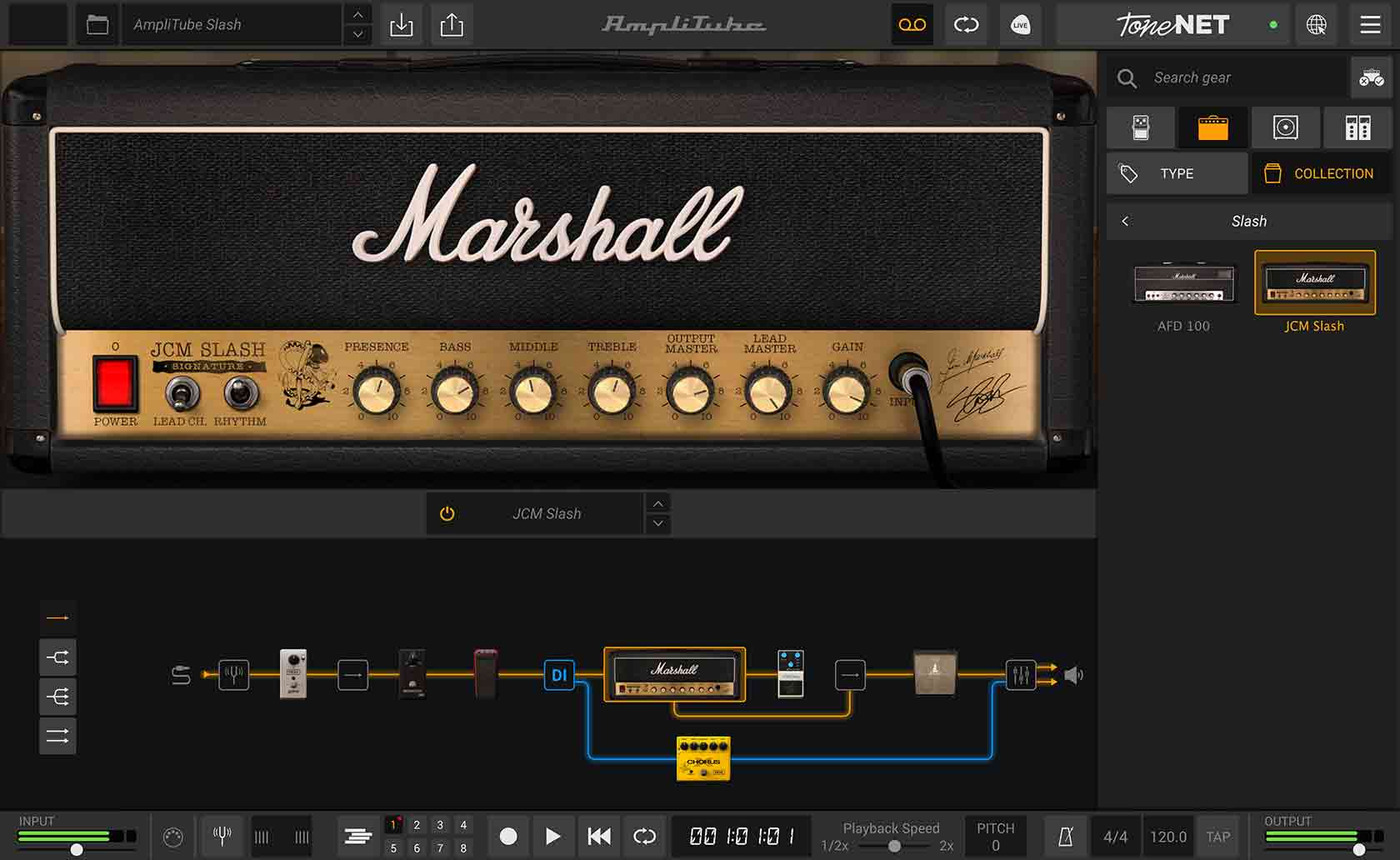This screenshot has width=1400, height=860.
Task: Click the BASS knob
Action: pos(455,392)
